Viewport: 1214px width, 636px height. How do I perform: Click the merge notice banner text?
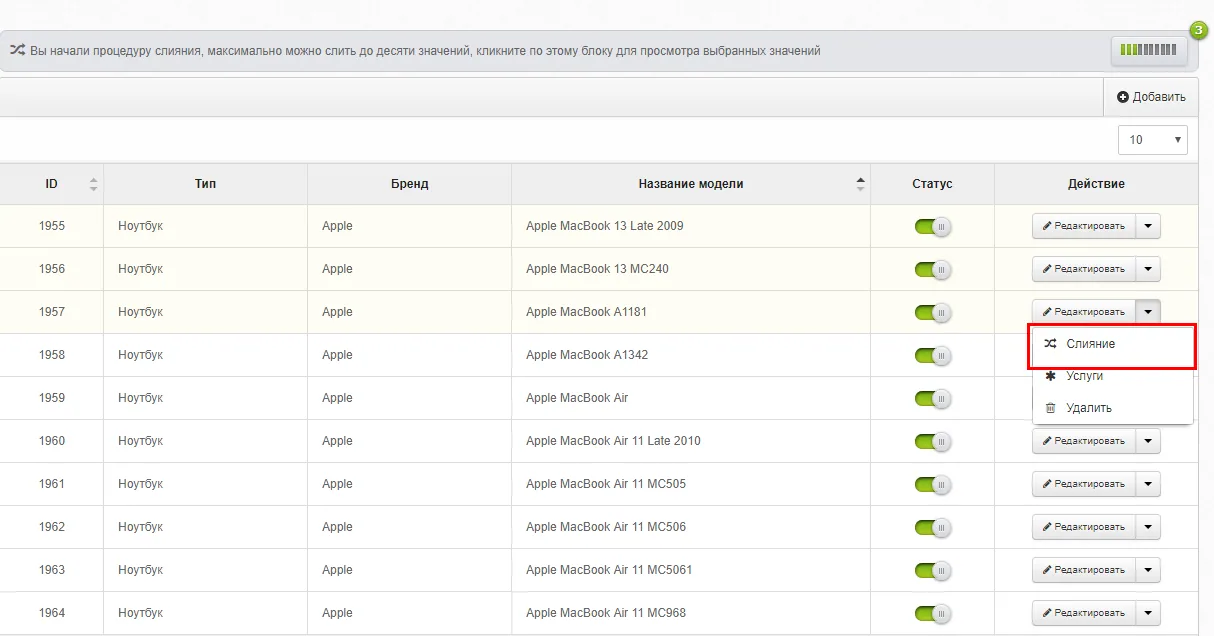click(426, 50)
